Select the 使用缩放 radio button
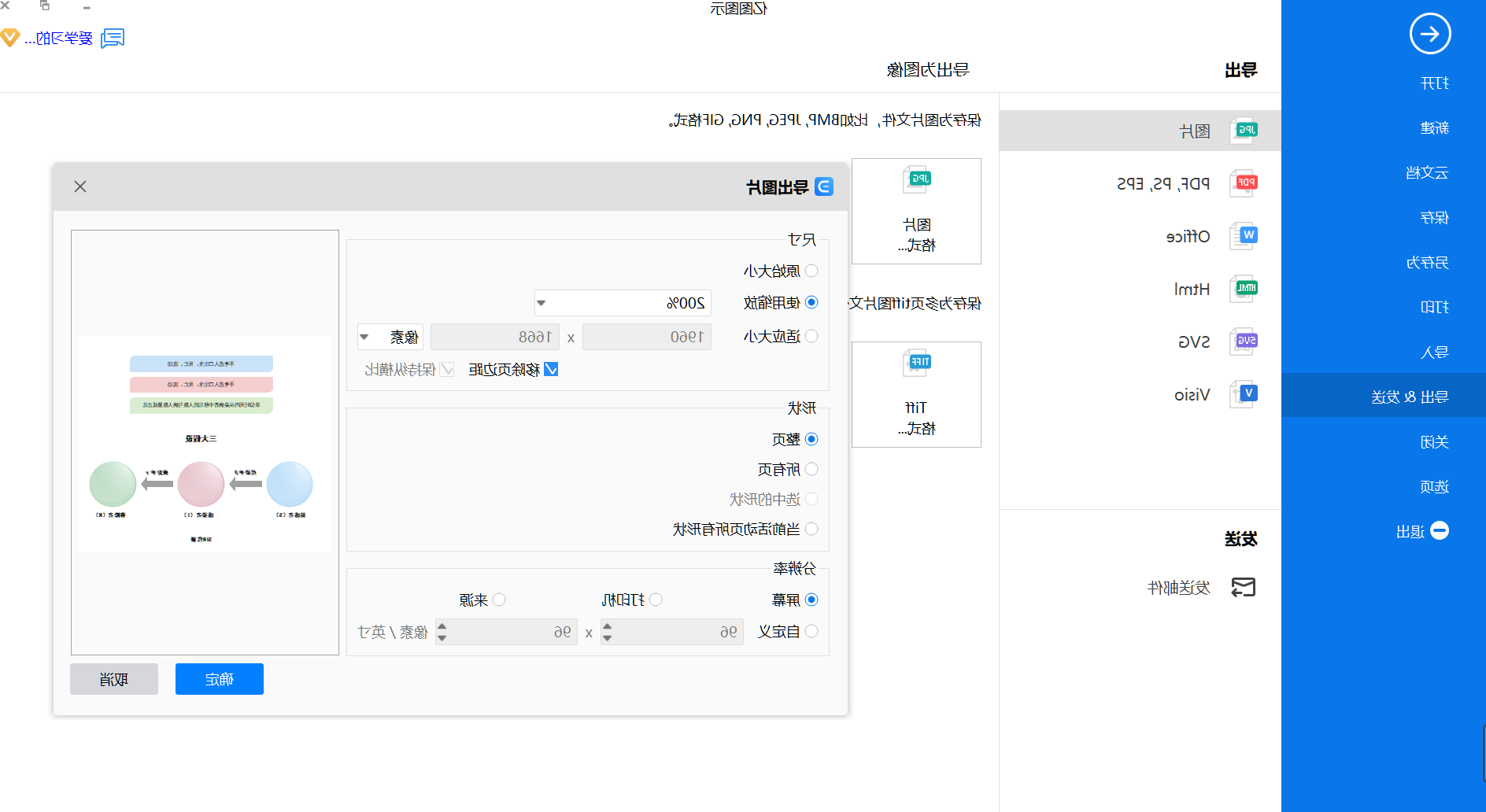 (811, 302)
